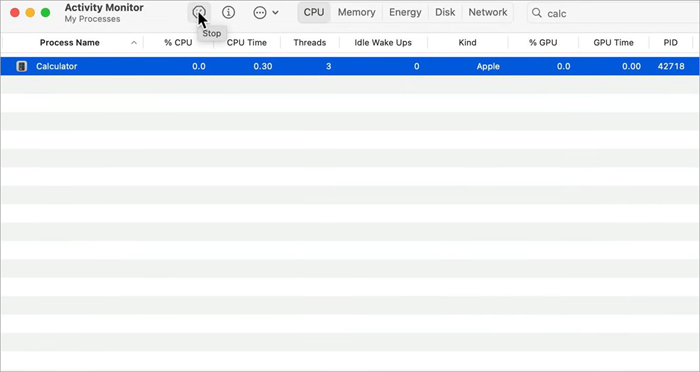Switch to the Energy tab
Screen dimensions: 700x372
pyautogui.click(x=405, y=13)
